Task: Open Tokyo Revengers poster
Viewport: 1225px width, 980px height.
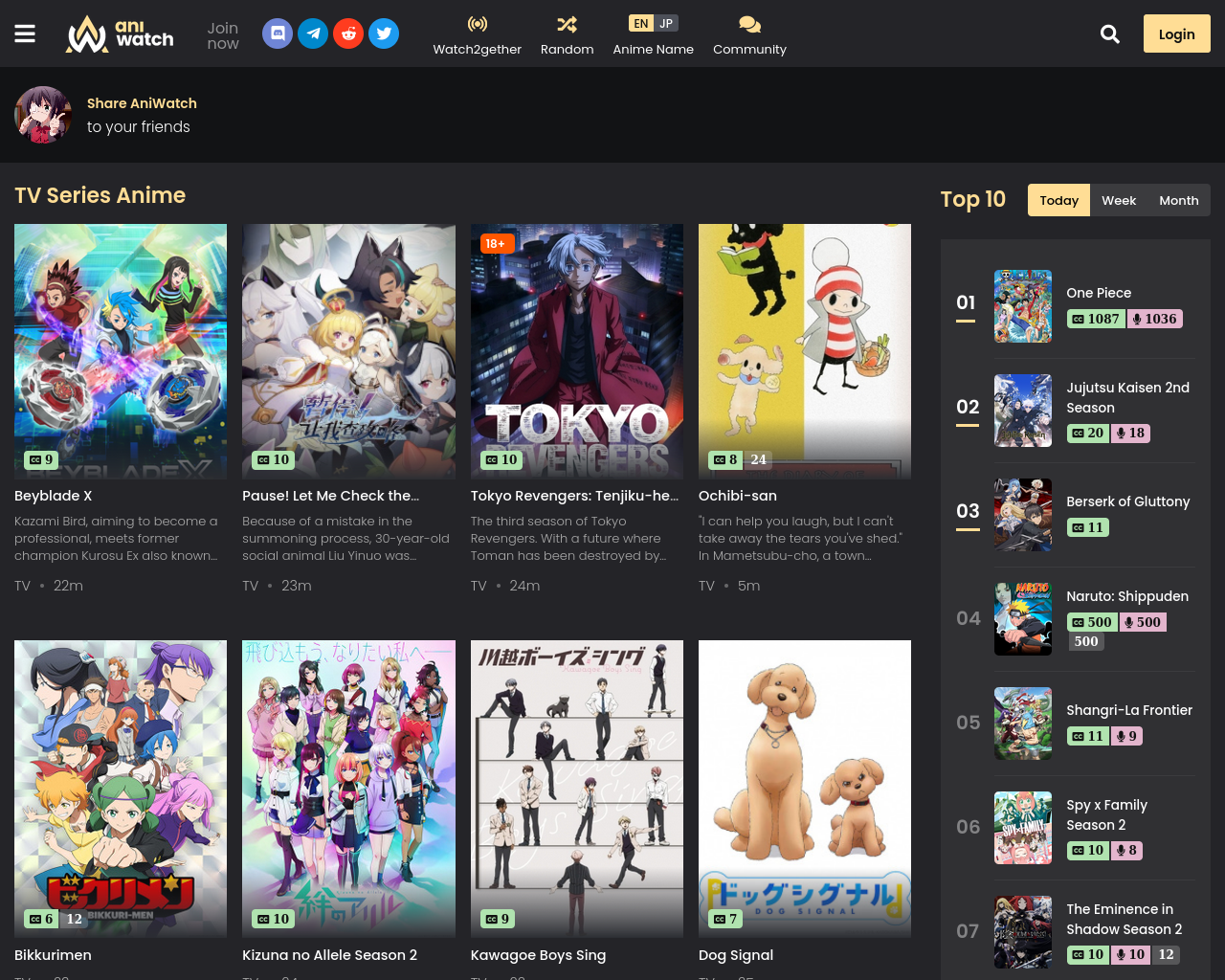Action: pos(577,351)
